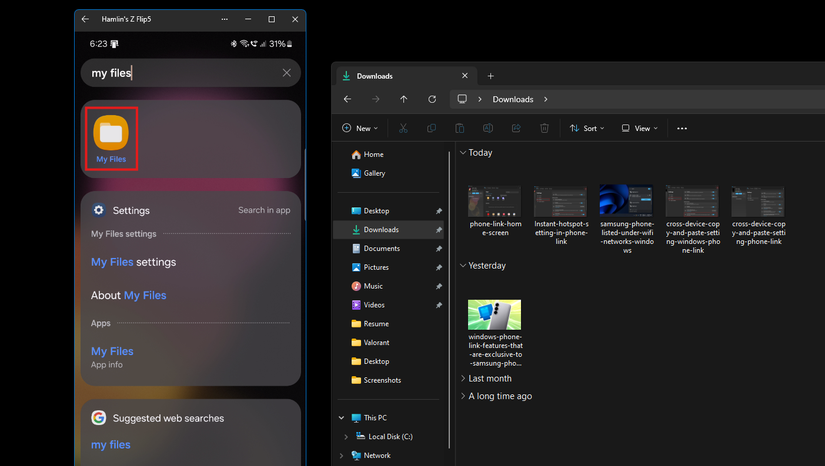Click the Cut scissors icon
This screenshot has width=825, height=466.
403,128
